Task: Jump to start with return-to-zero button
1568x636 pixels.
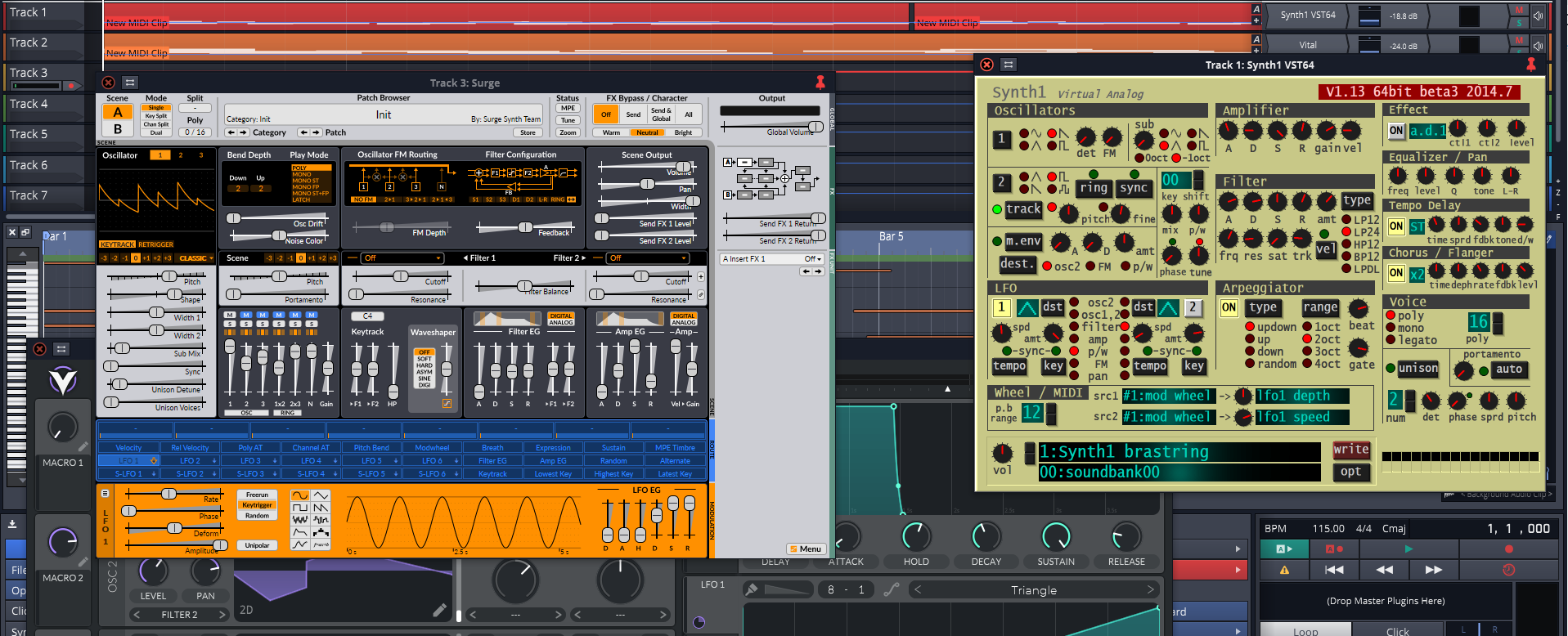Action: point(1334,570)
